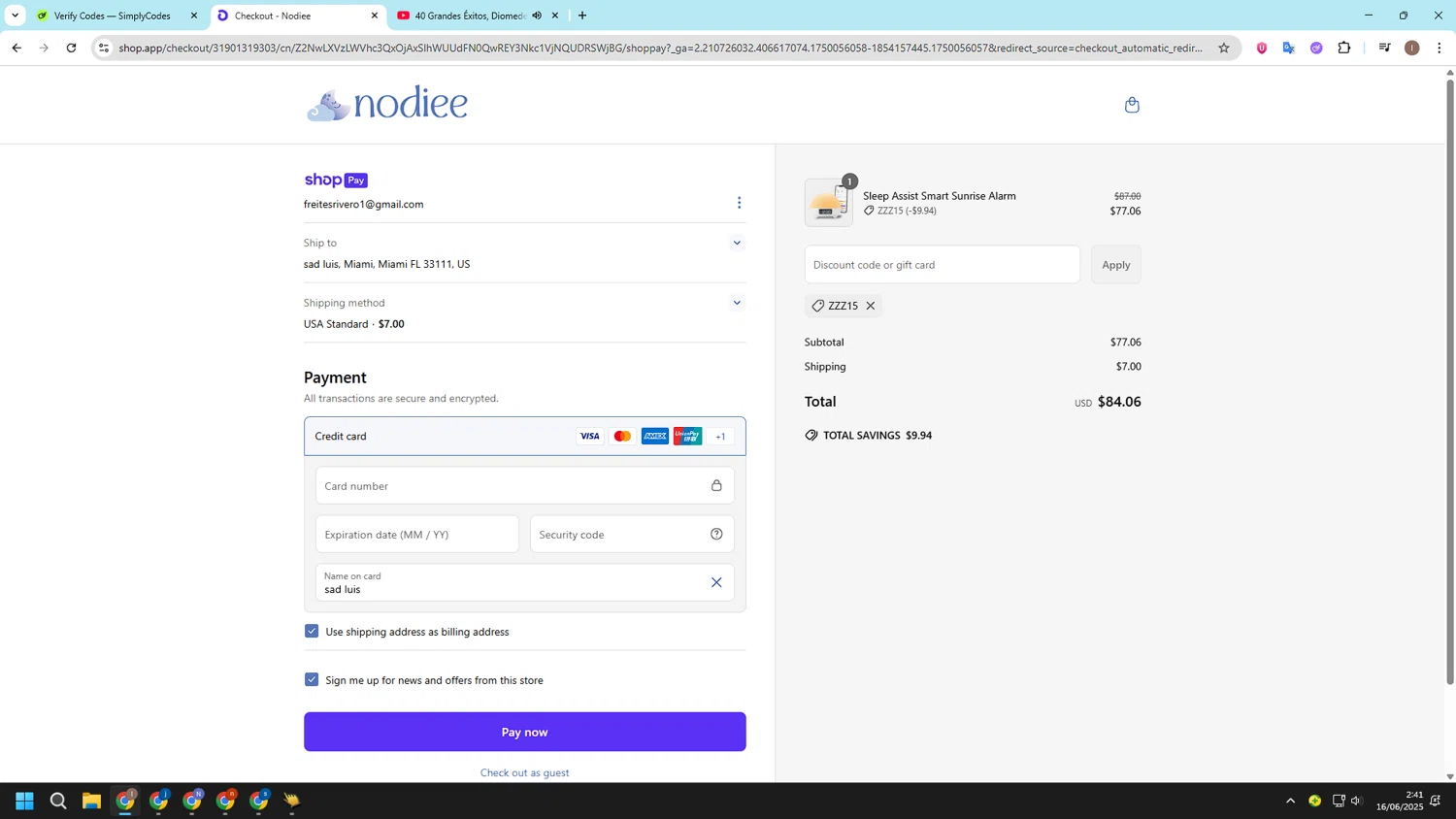Image resolution: width=1456 pixels, height=819 pixels.
Task: Expand the Ship to address section
Action: point(737,243)
